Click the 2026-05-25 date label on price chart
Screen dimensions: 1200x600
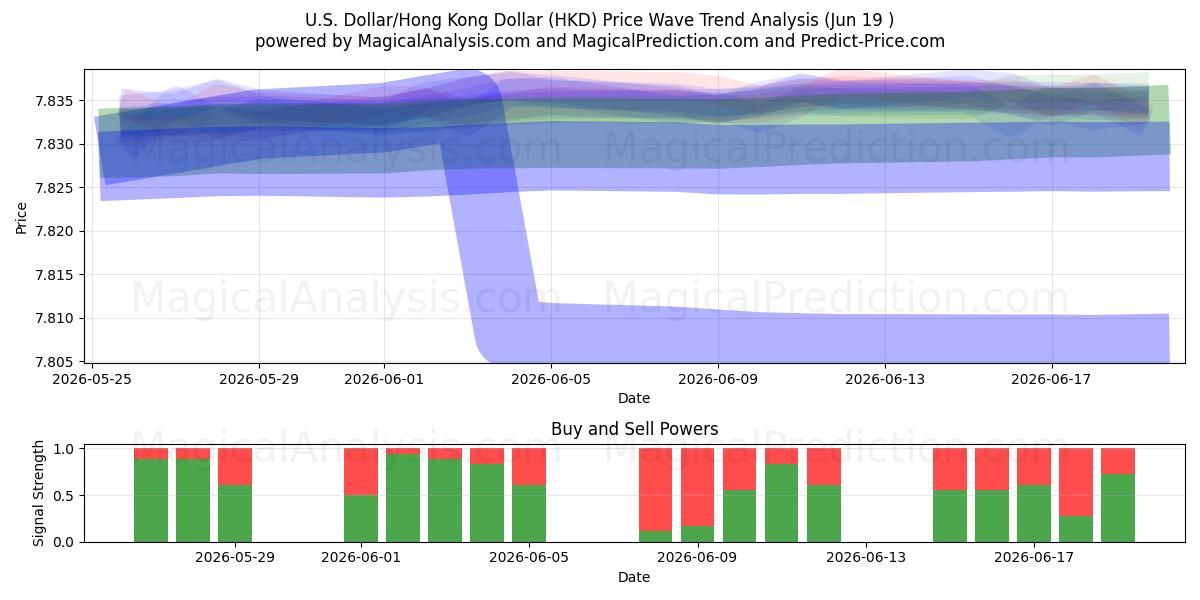tap(92, 379)
